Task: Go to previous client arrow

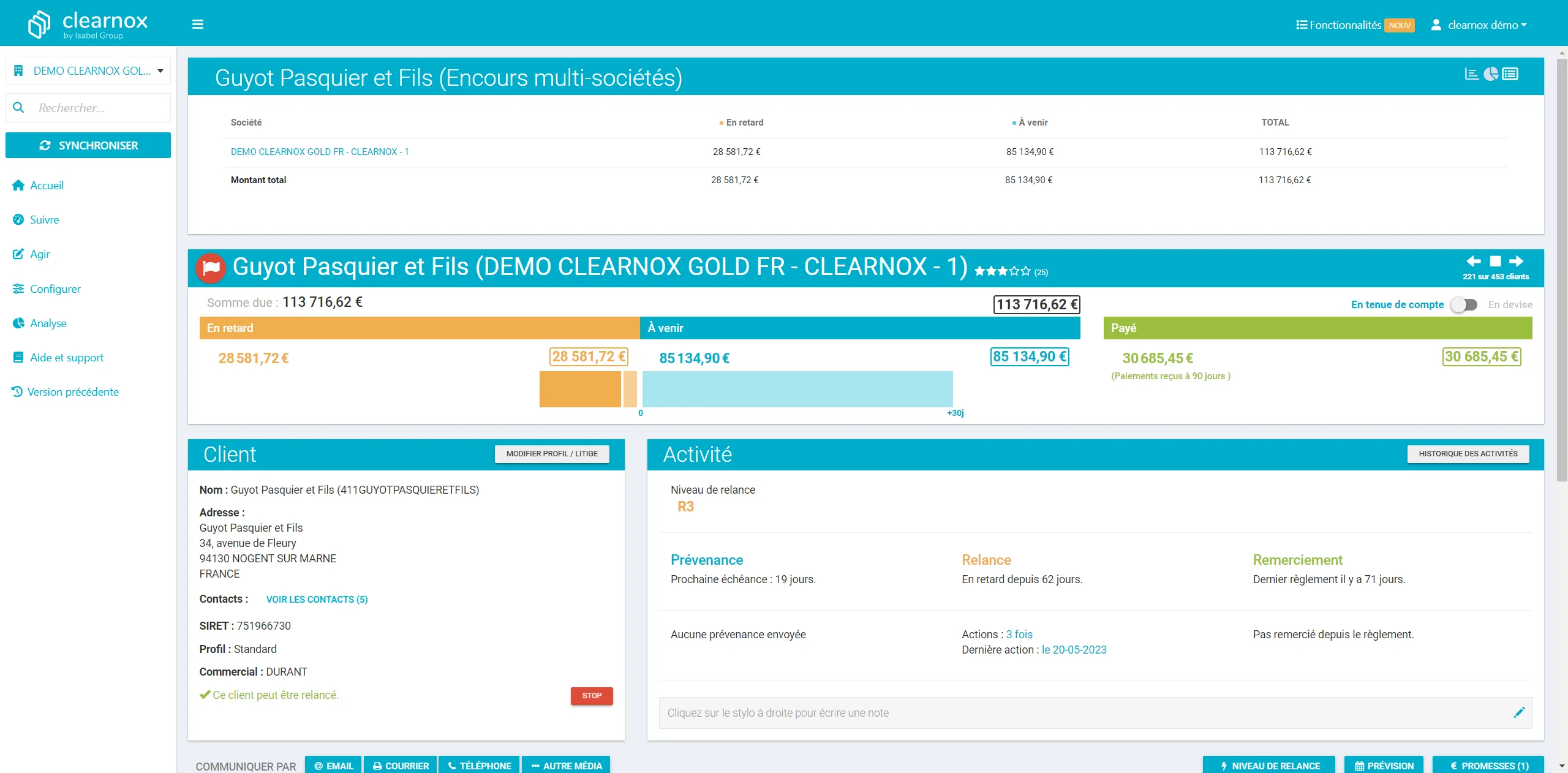Action: 1474,262
